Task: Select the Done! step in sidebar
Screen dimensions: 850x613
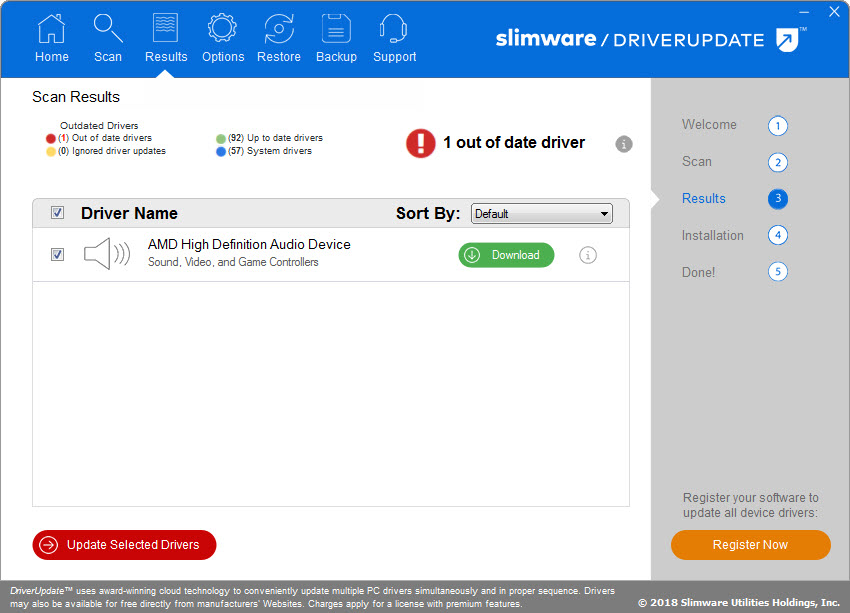Action: 698,272
